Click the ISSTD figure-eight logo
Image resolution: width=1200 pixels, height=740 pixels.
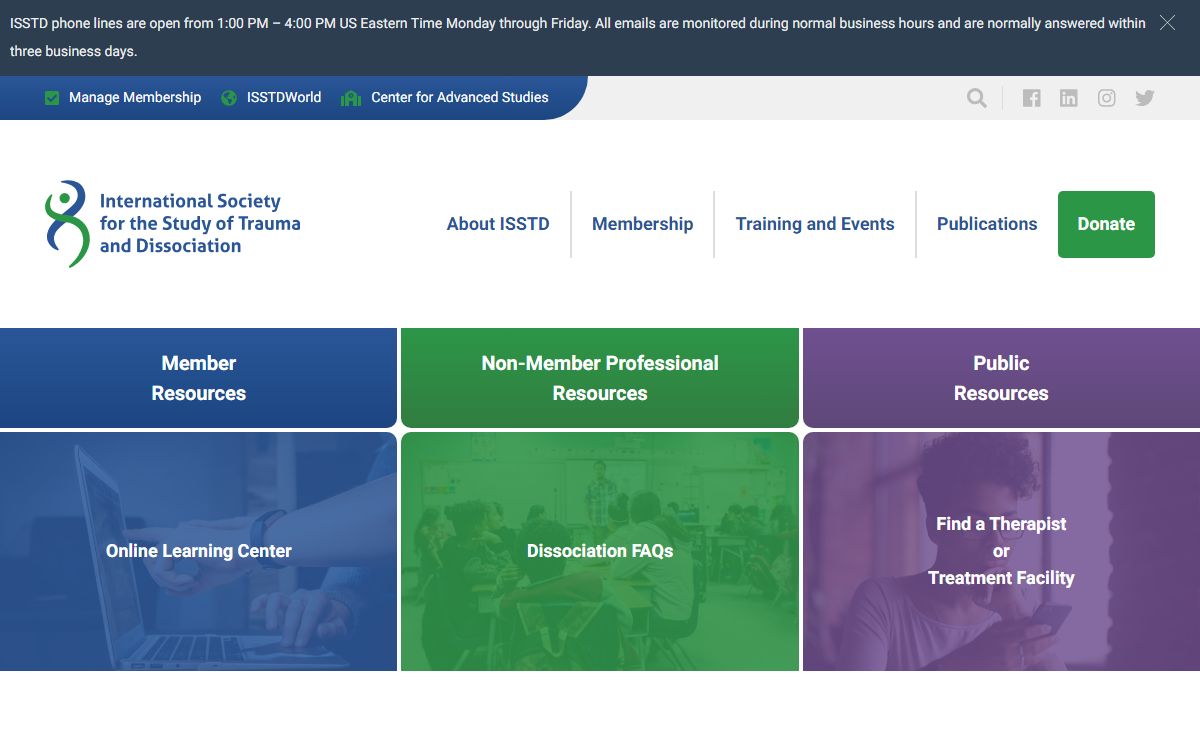pos(67,224)
